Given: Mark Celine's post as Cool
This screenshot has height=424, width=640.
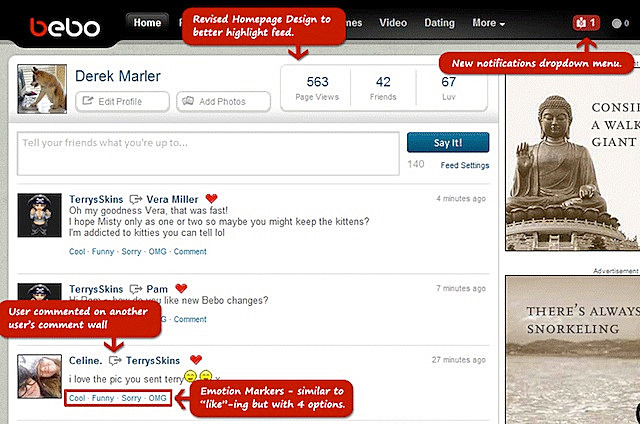Looking at the screenshot, I should [x=77, y=398].
